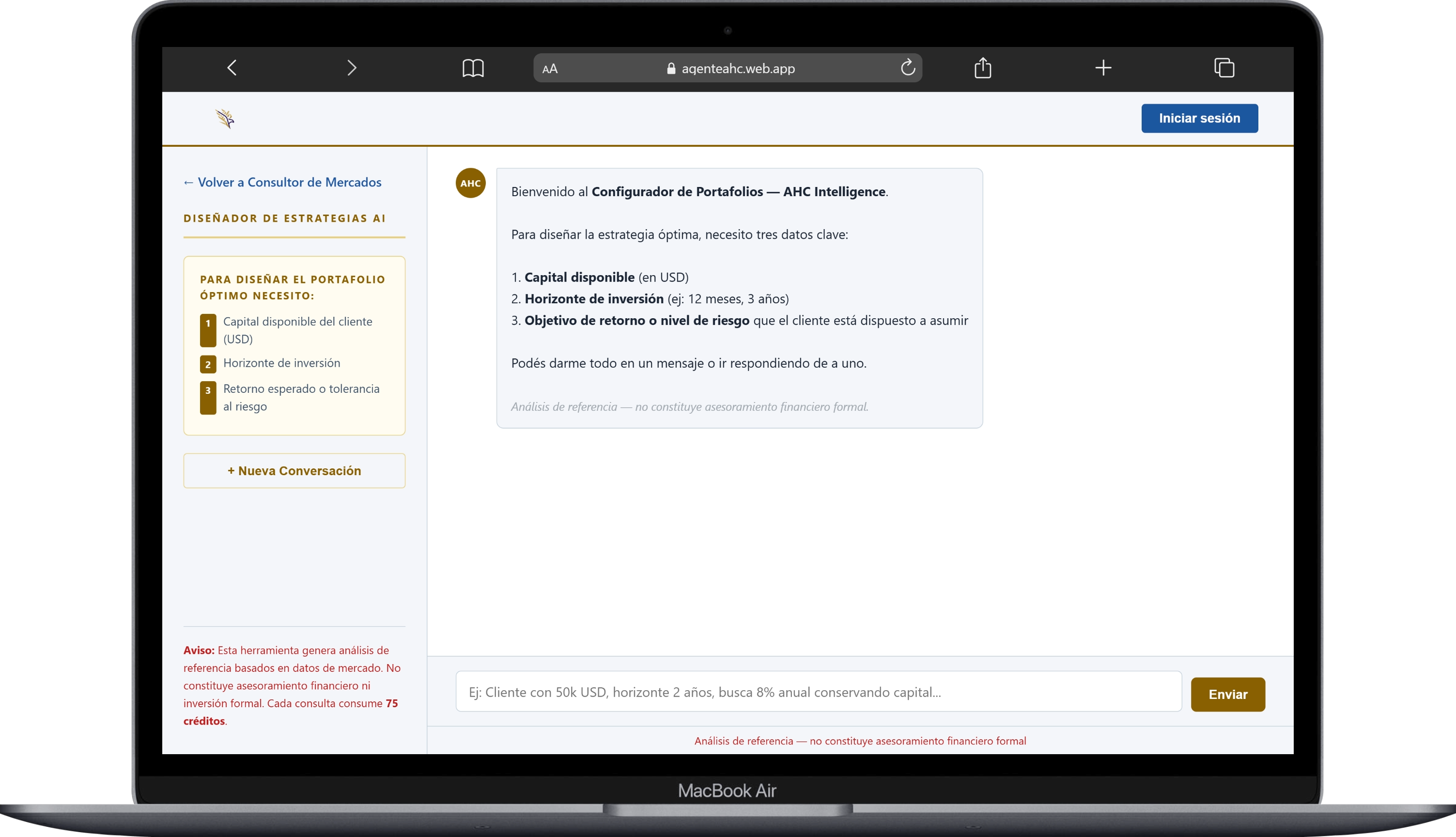Image resolution: width=1456 pixels, height=837 pixels.
Task: Open a new tab with the plus icon
Action: coord(1103,68)
